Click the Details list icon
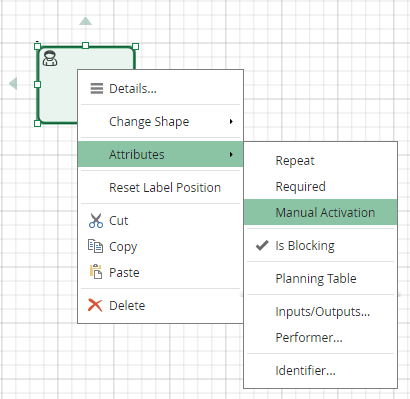This screenshot has height=399, width=410. (x=97, y=89)
